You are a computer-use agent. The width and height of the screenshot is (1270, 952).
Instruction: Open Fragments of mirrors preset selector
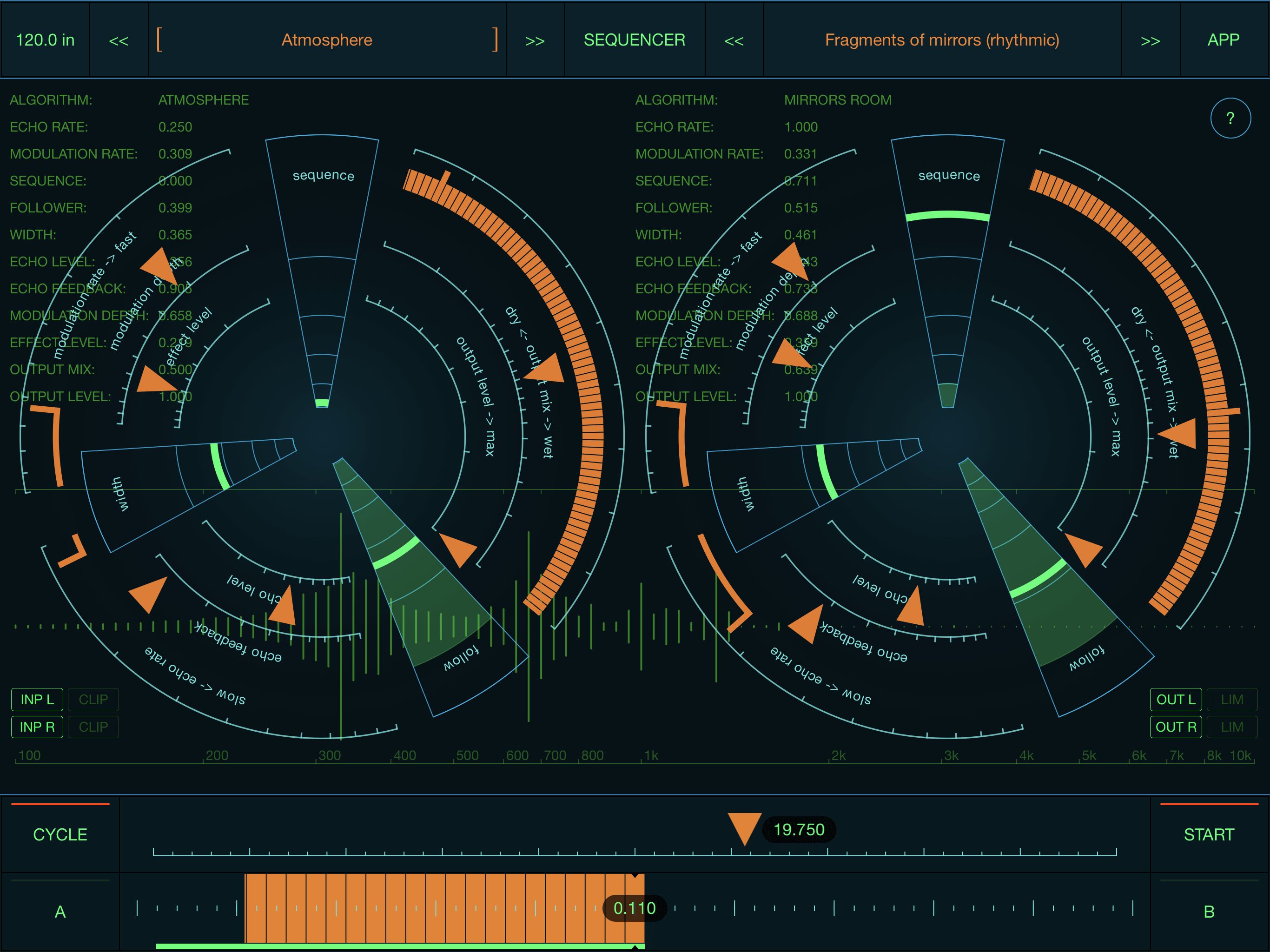point(942,40)
